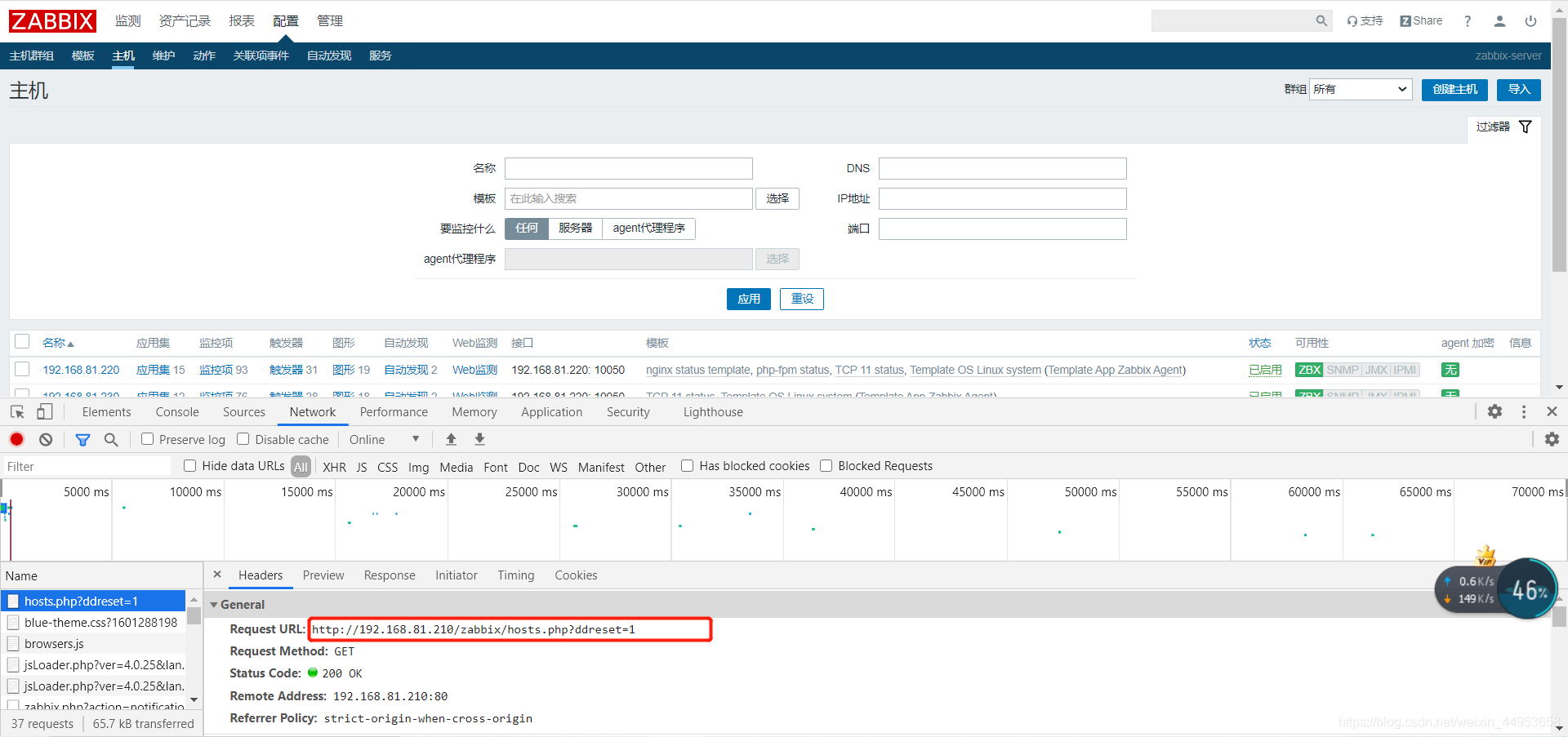The width and height of the screenshot is (1568, 737).
Task: Open the user profile icon
Action: coord(1499,21)
